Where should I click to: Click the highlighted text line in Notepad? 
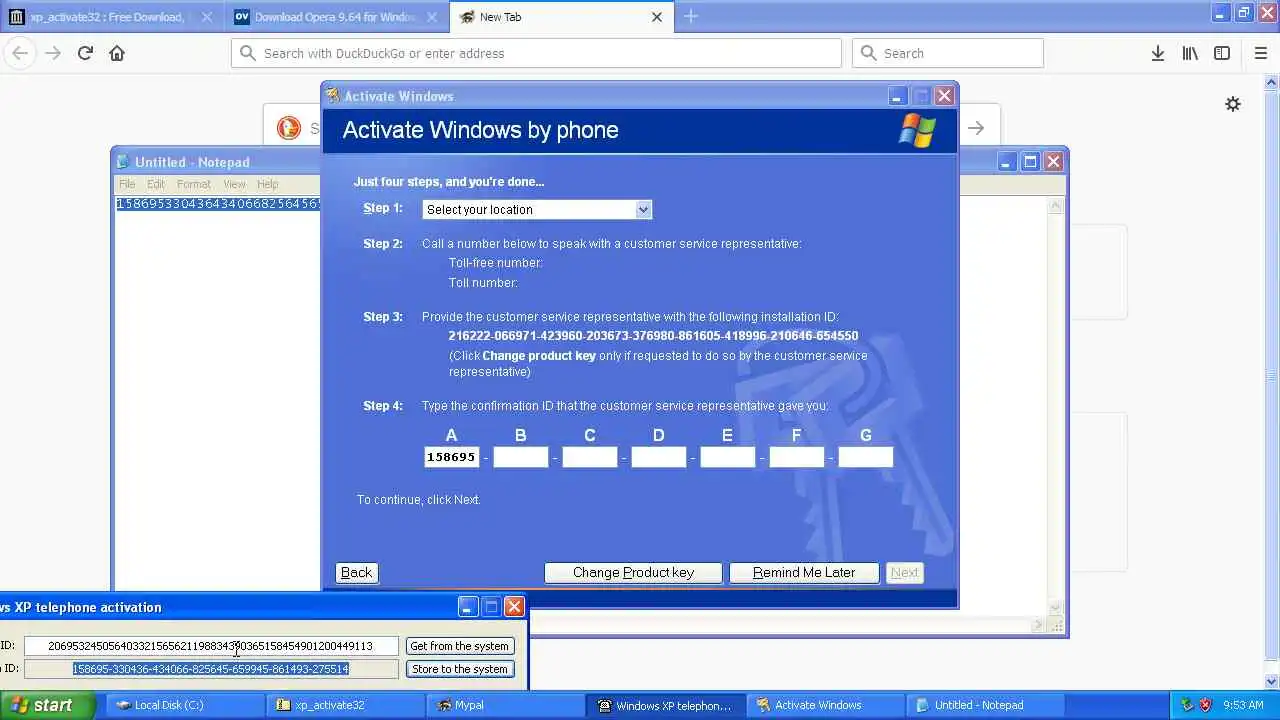point(218,204)
